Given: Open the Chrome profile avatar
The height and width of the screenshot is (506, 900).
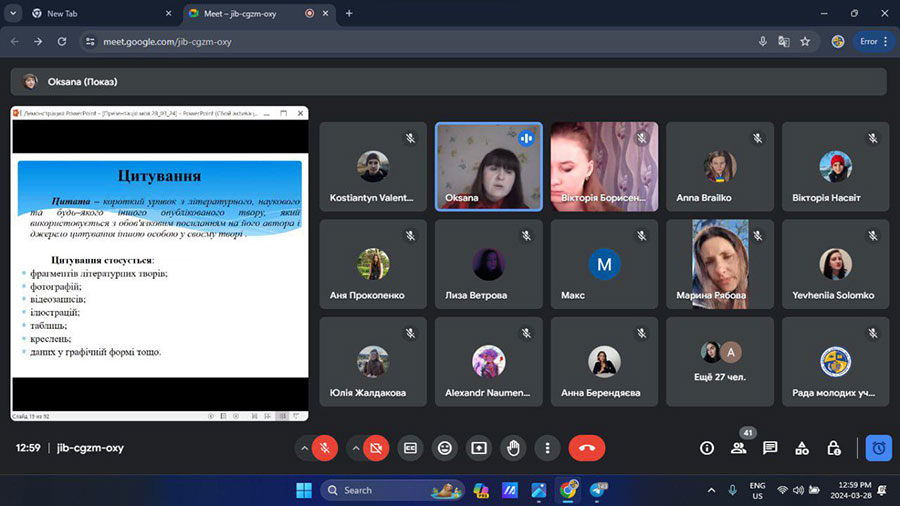Looking at the screenshot, I should click(x=837, y=41).
